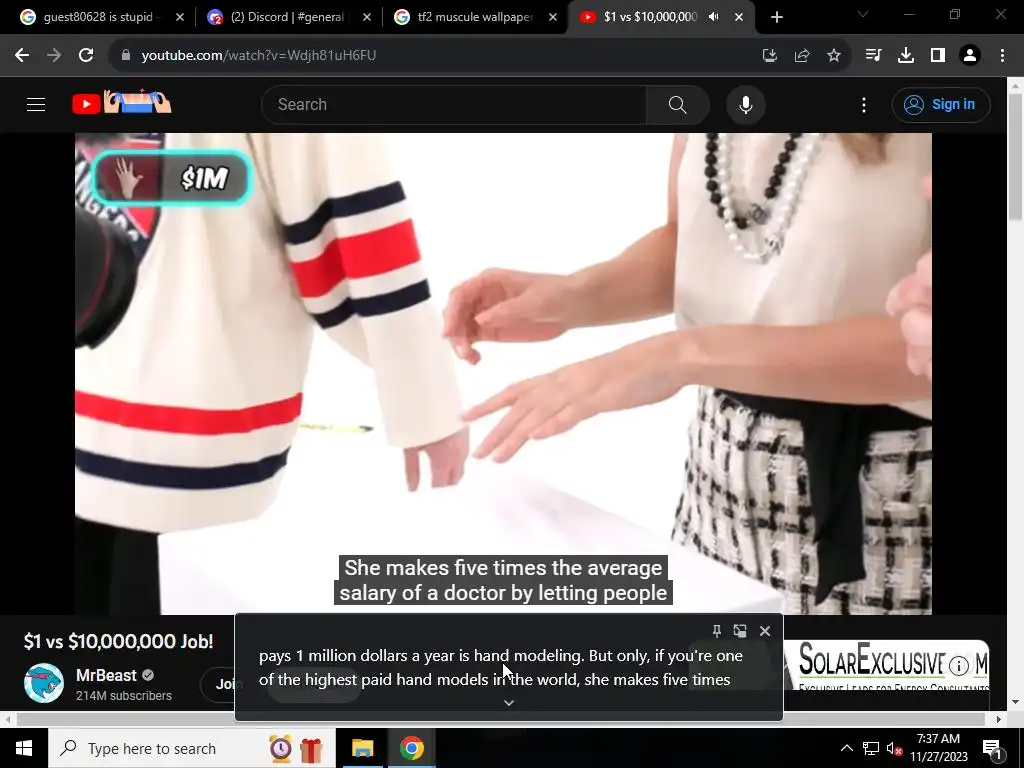Click the '214M subscribers' text
The width and height of the screenshot is (1024, 768).
(123, 696)
